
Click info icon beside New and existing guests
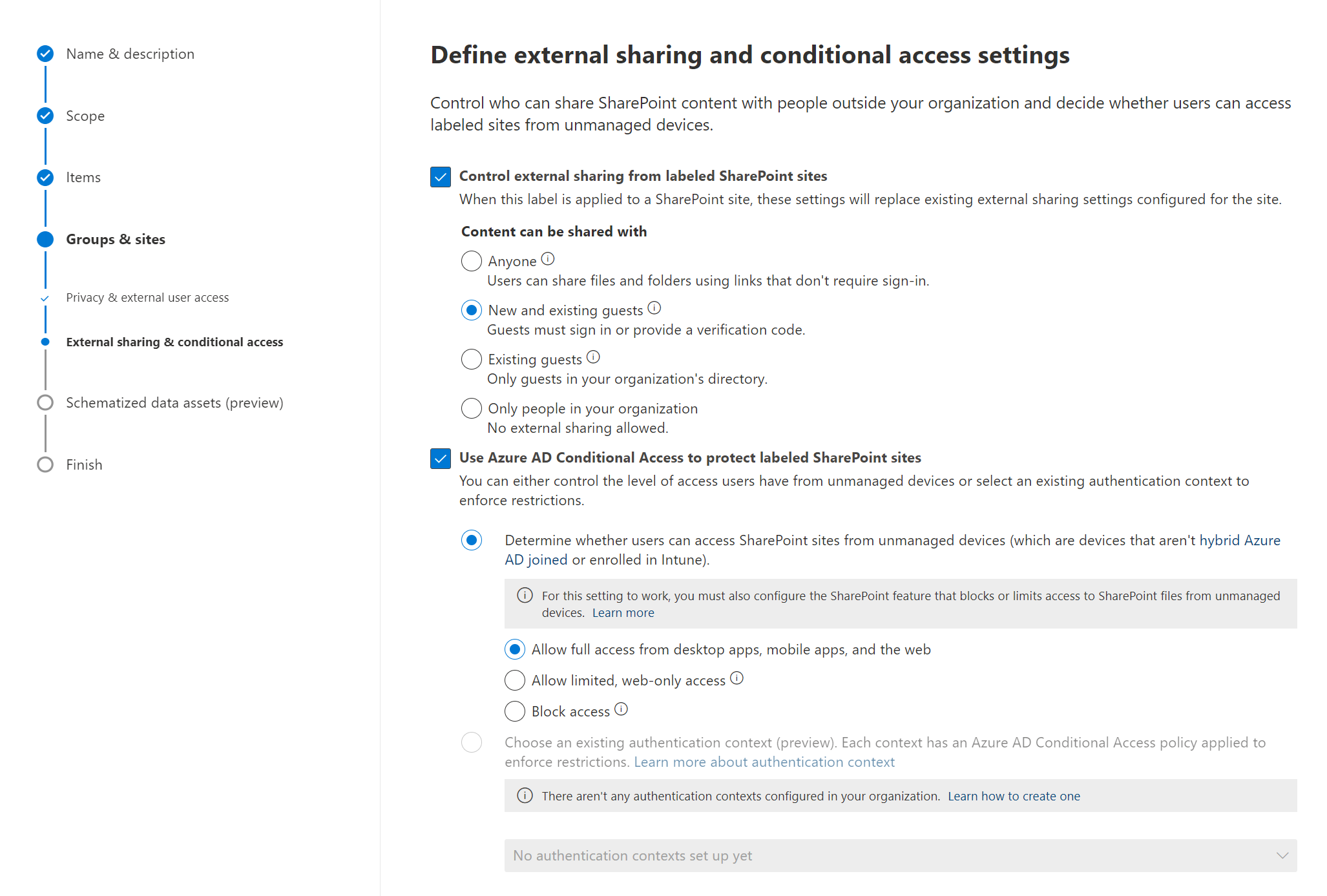[654, 308]
